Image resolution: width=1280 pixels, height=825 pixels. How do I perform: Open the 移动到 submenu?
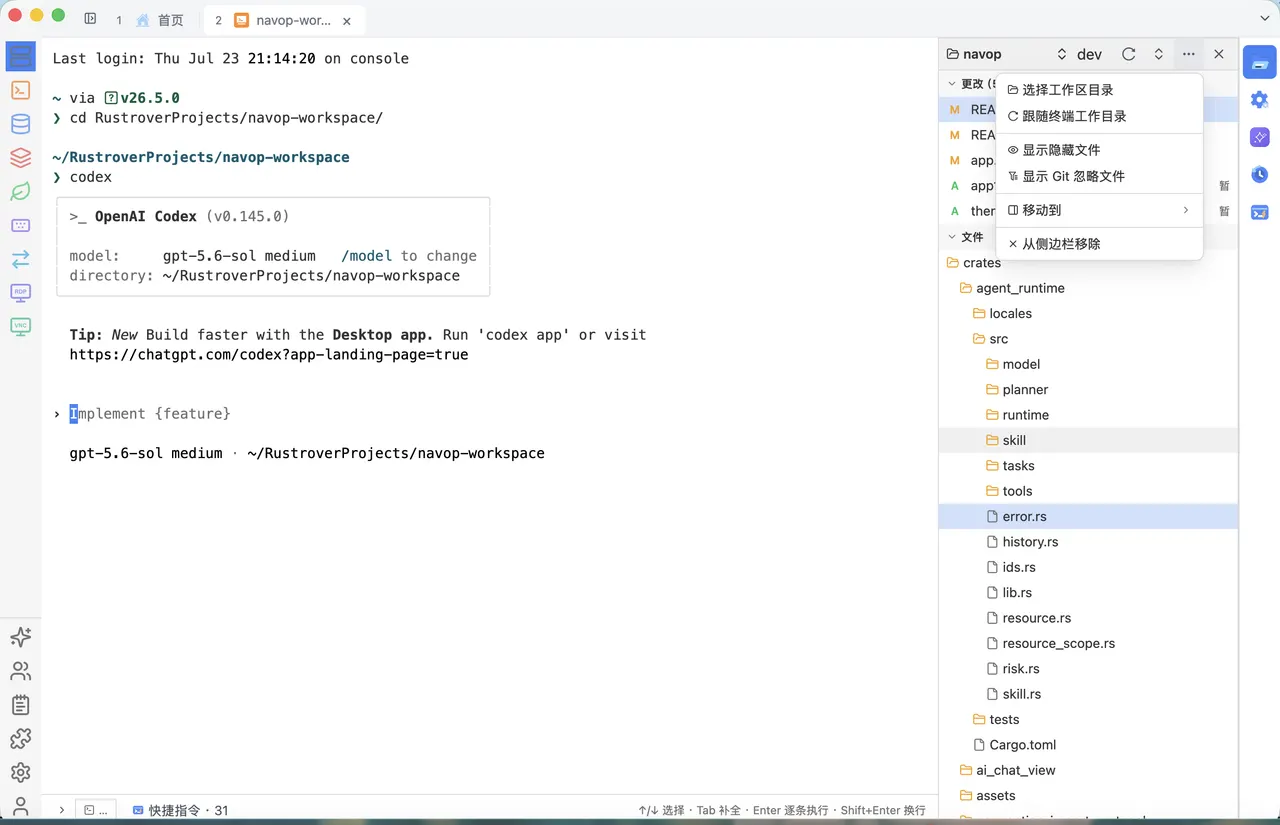pyautogui.click(x=1100, y=210)
